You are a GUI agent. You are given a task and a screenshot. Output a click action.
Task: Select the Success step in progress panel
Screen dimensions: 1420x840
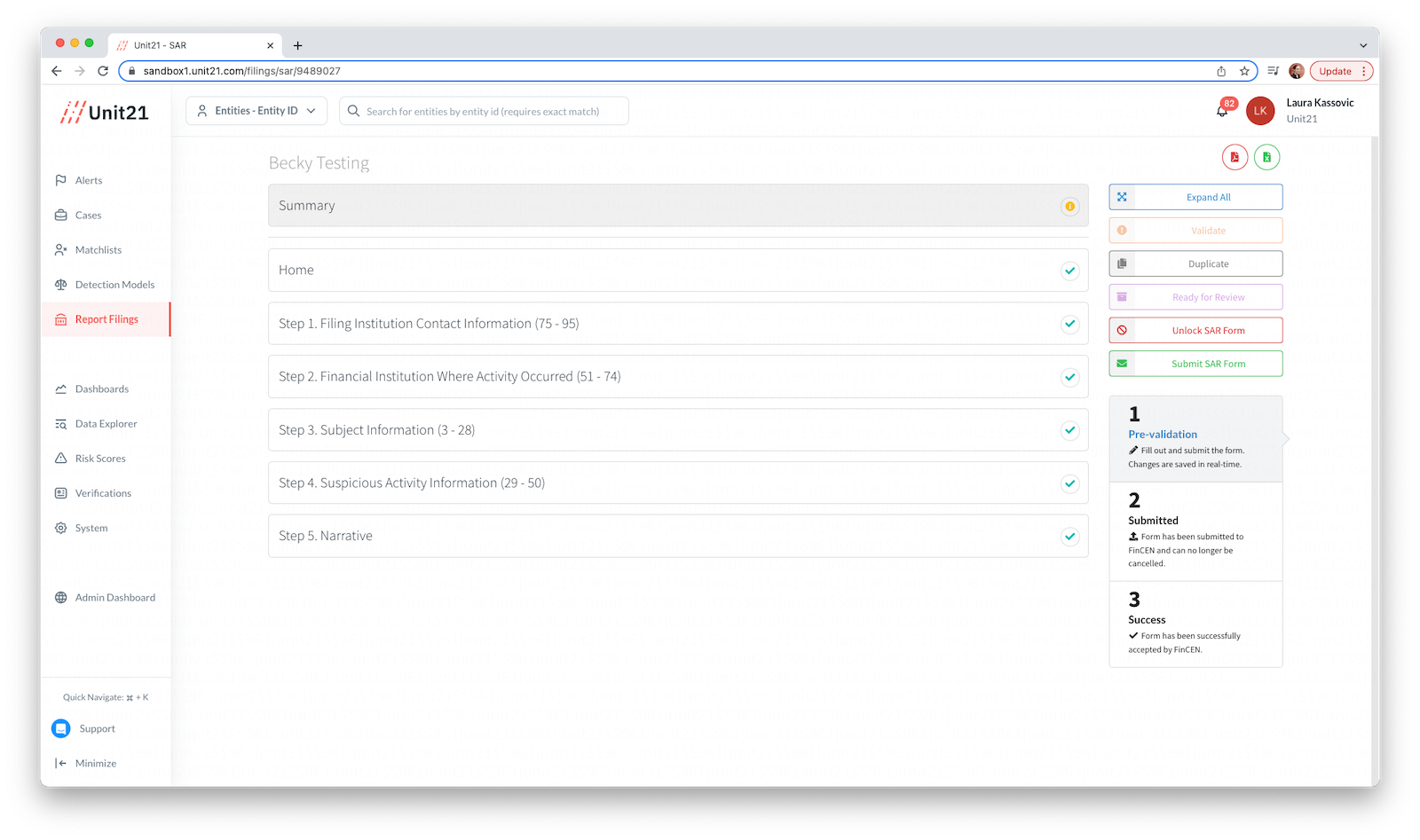click(x=1195, y=624)
